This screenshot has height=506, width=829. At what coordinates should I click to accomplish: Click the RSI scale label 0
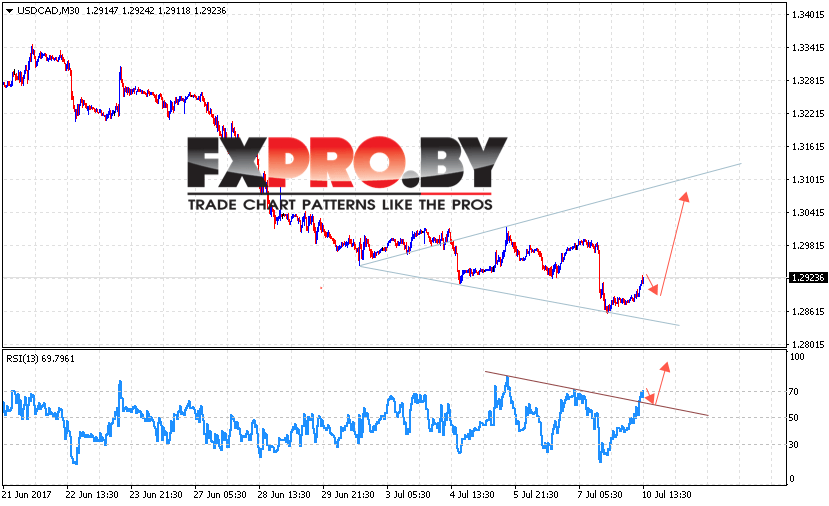pos(791,479)
